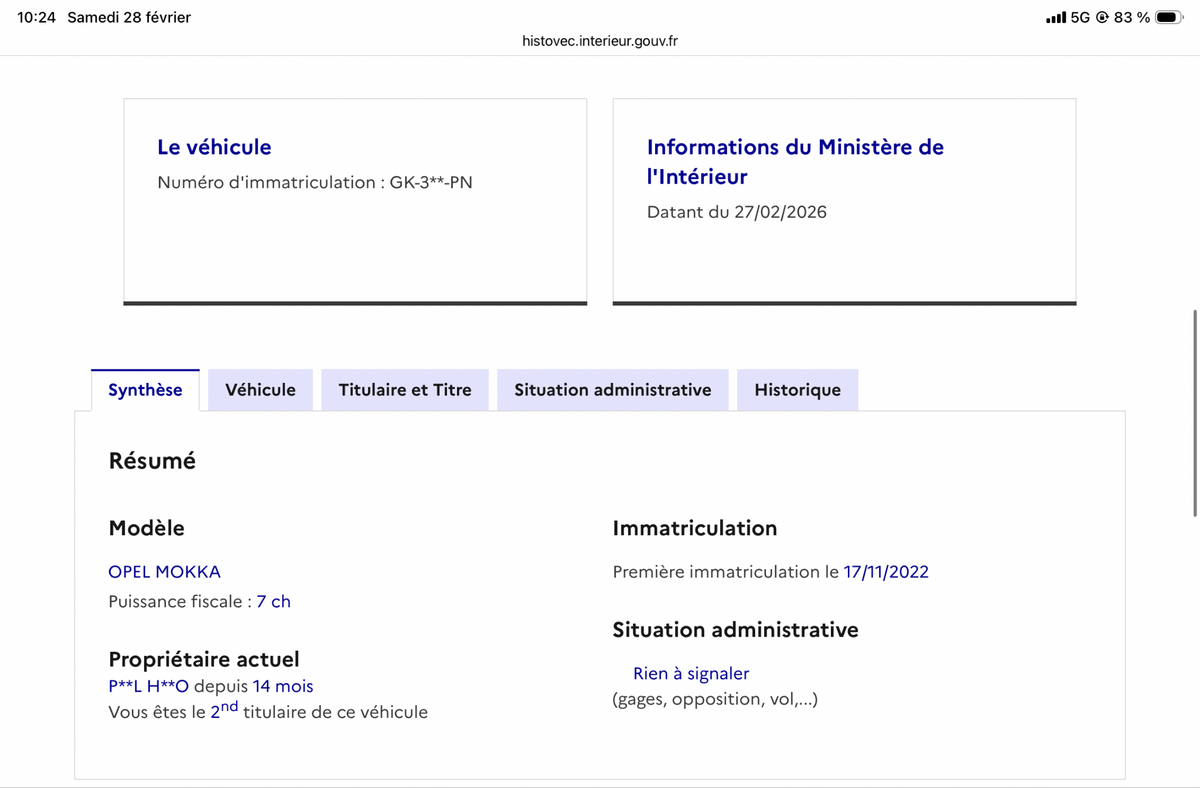Open the Titulaire et Titre tab
Screen dimensions: 1200x788
click(x=404, y=390)
